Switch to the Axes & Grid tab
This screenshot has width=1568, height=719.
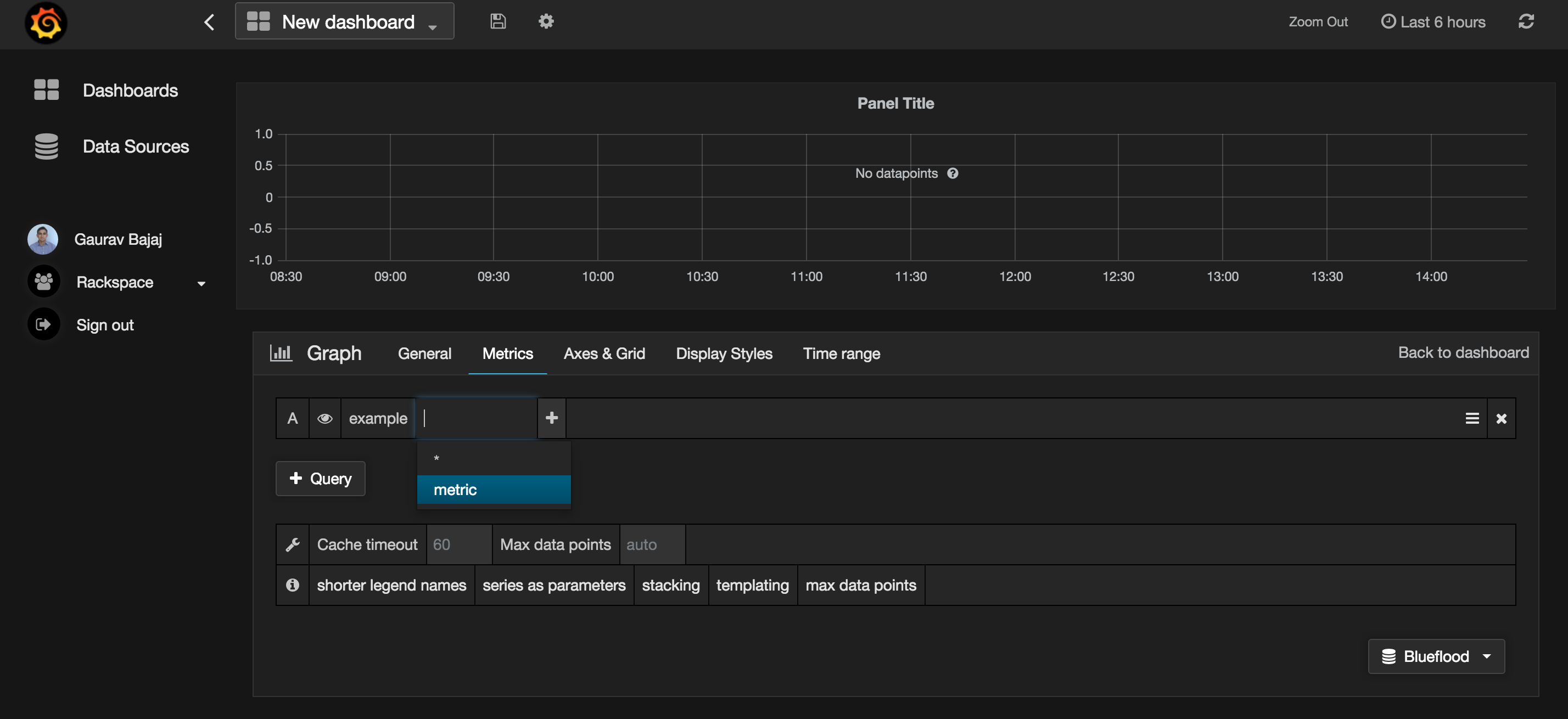point(604,353)
